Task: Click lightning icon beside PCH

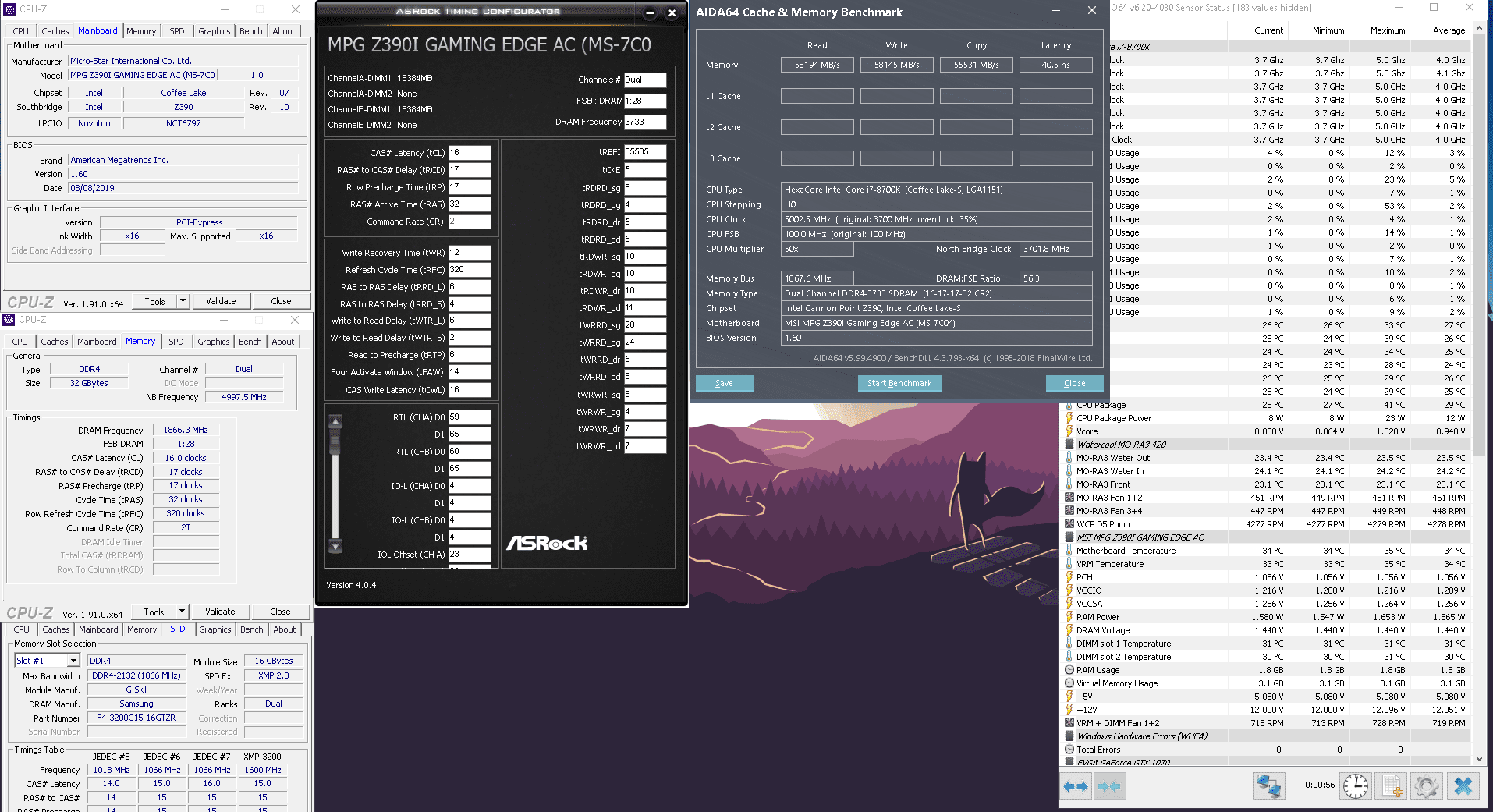Action: coord(1069,577)
